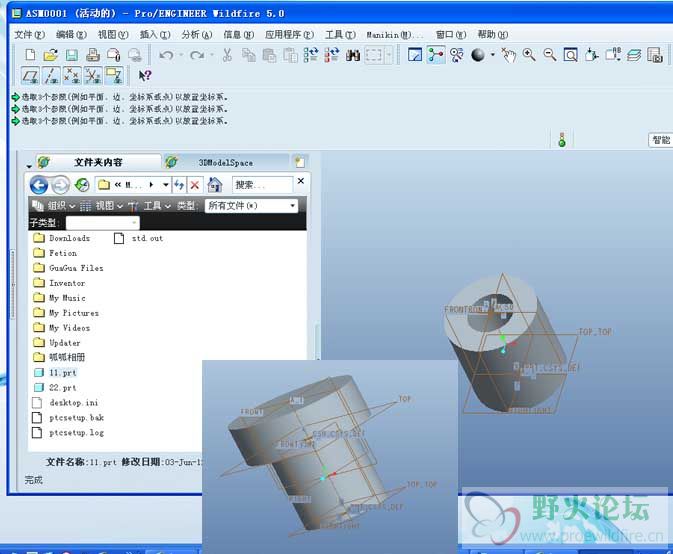The image size is (673, 554).
Task: Switch to the 3DModelSpace tab
Action: coord(226,163)
